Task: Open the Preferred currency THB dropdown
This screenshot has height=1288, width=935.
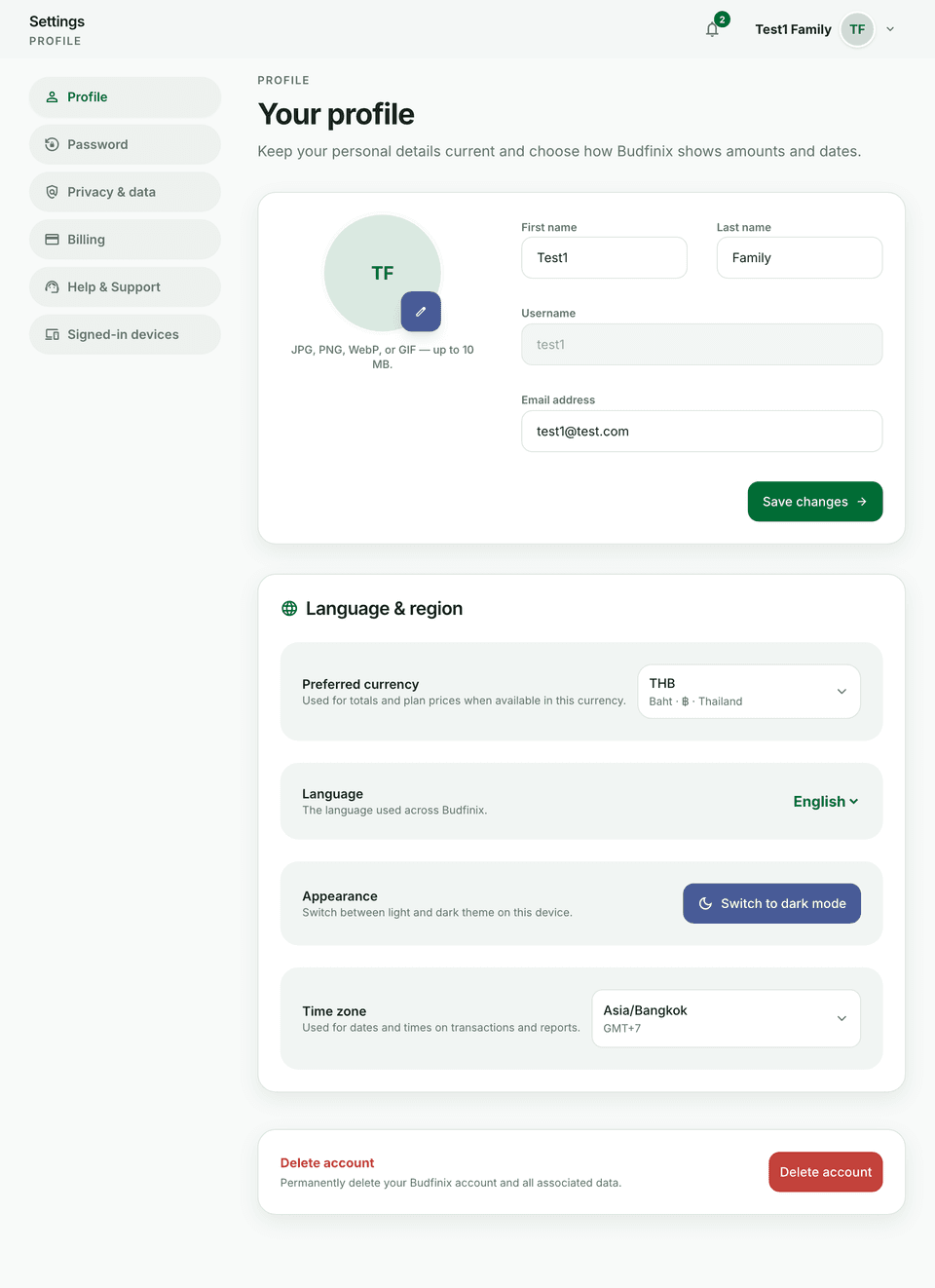Action: 749,692
